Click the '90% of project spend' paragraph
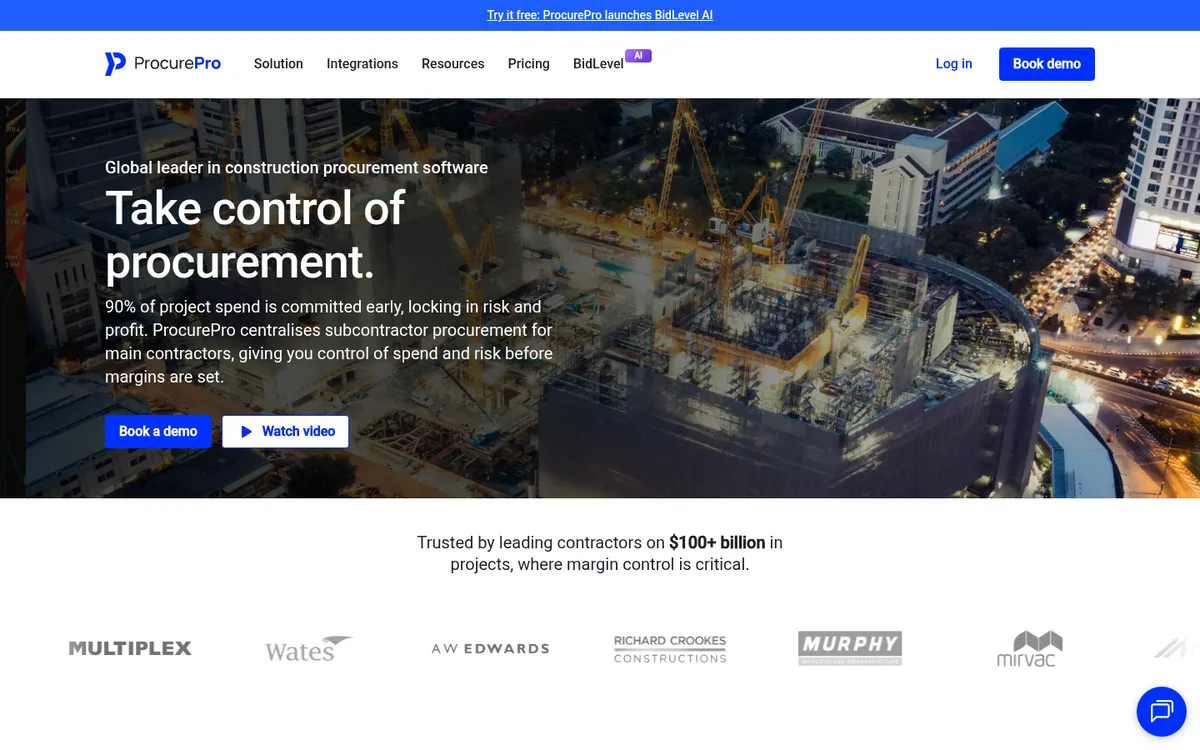Image resolution: width=1200 pixels, height=750 pixels. [329, 342]
